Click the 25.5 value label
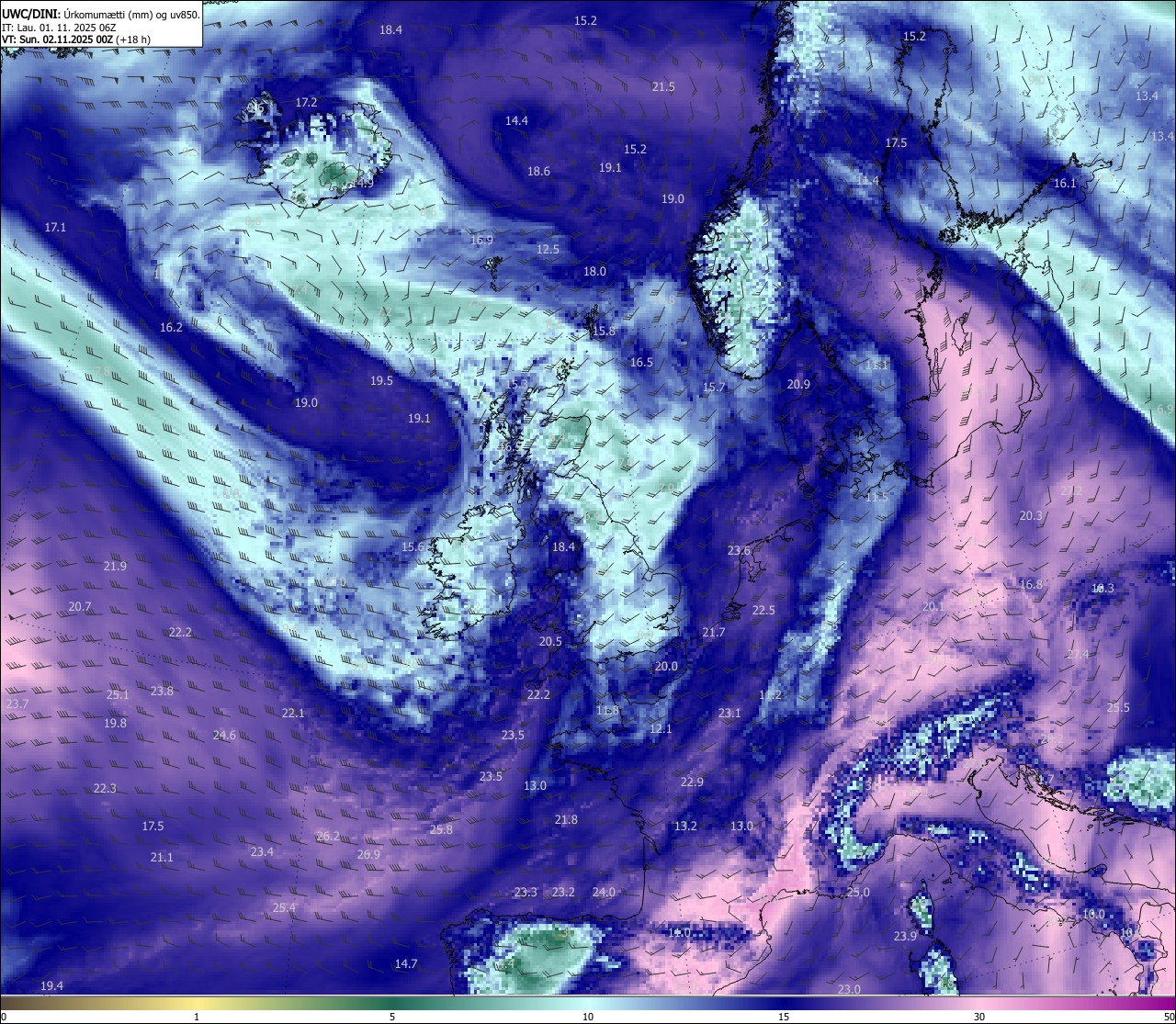Screen dimensions: 1176x1024 pos(1118,707)
